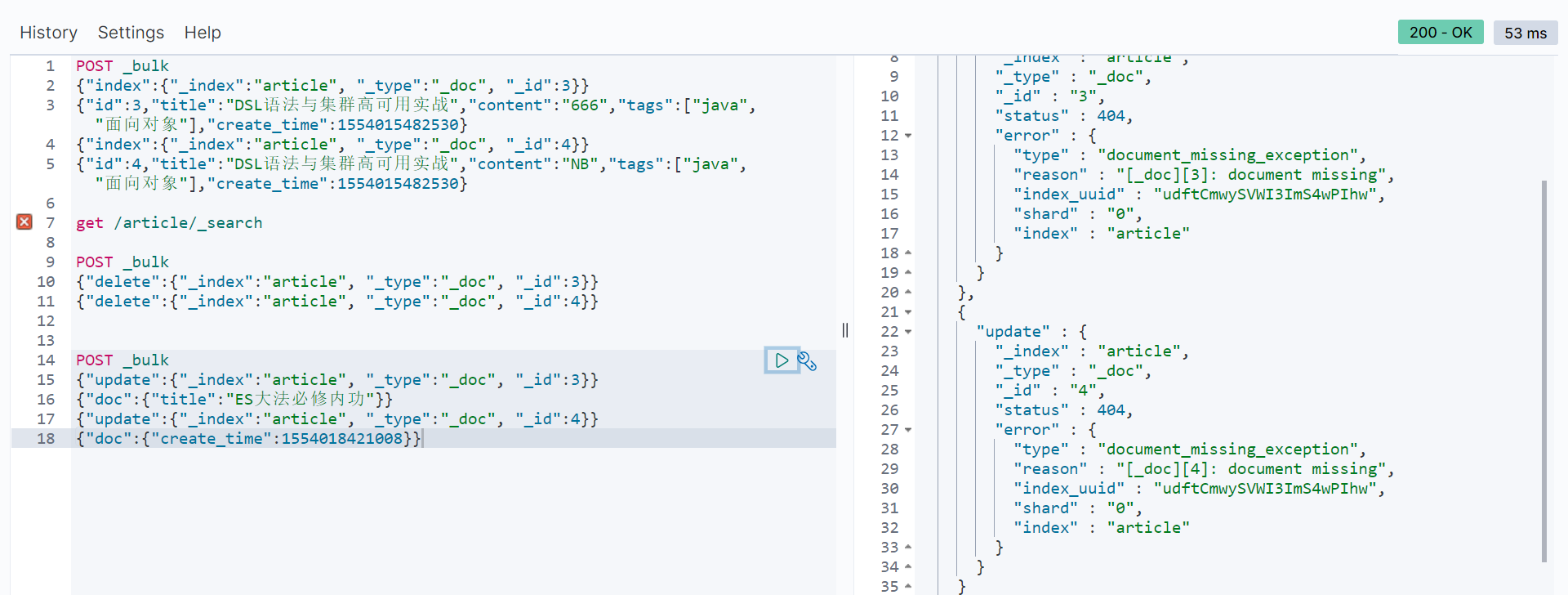The image size is (1568, 595).
Task: Toggle fold arrow at output line 18
Action: pos(908,253)
